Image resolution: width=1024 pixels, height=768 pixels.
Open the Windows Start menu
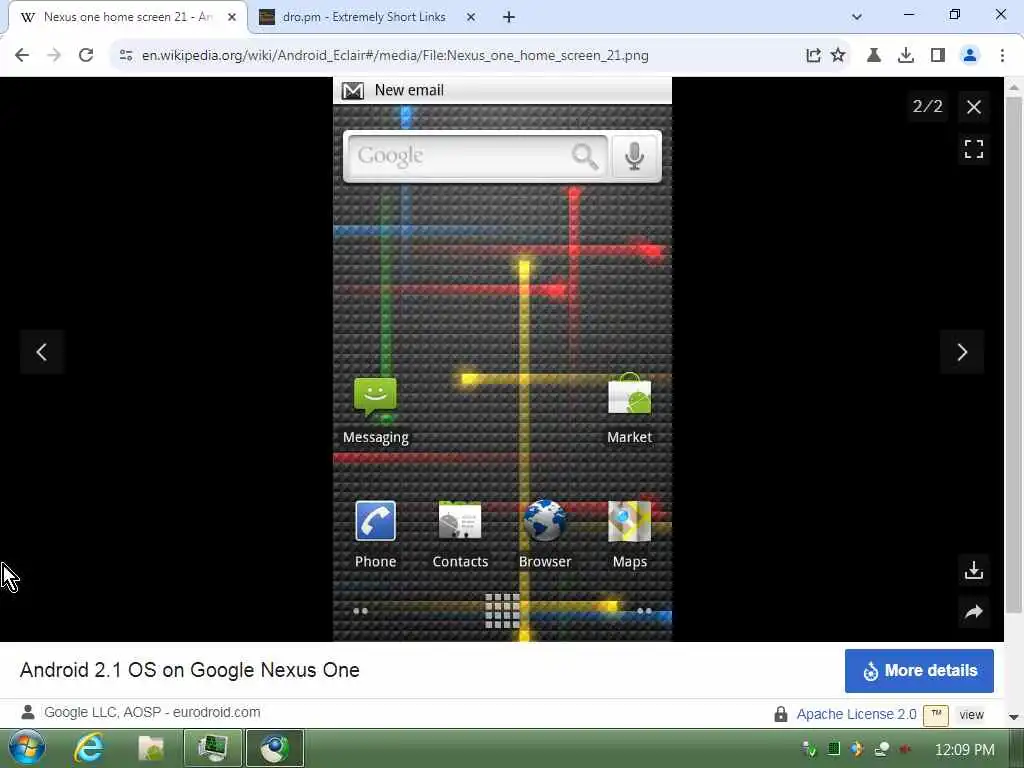(27, 748)
